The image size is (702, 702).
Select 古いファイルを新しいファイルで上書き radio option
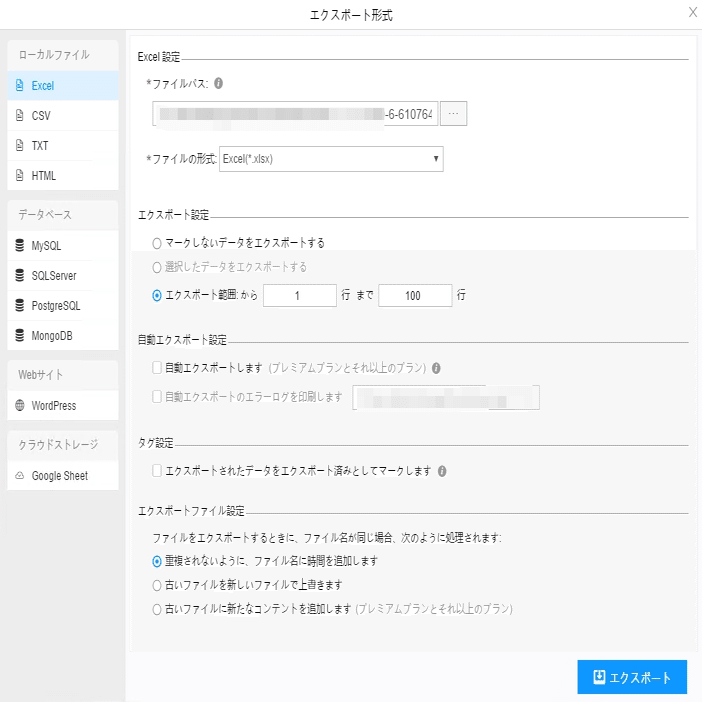coord(156,585)
